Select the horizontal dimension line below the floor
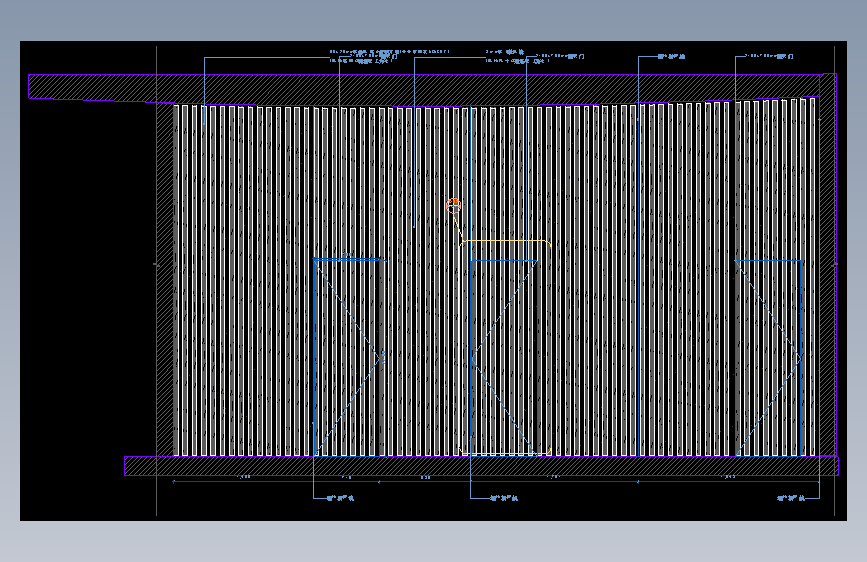Screen dimensions: 867x562 (496, 482)
